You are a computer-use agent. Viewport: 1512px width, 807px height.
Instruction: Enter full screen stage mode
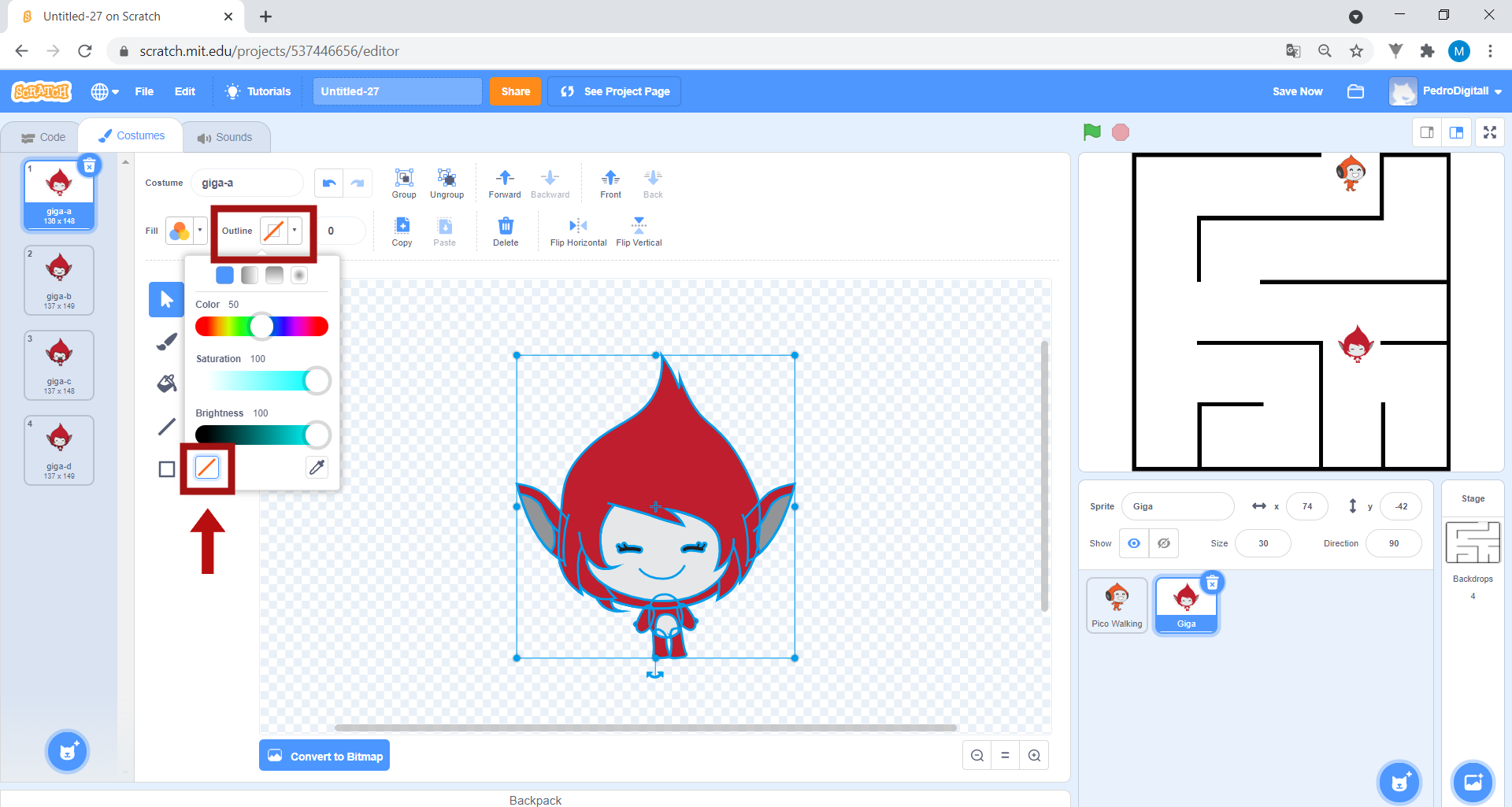point(1490,132)
